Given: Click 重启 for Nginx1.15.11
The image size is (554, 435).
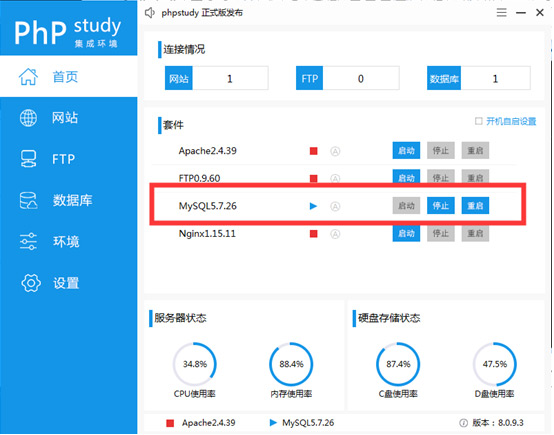Looking at the screenshot, I should [475, 233].
